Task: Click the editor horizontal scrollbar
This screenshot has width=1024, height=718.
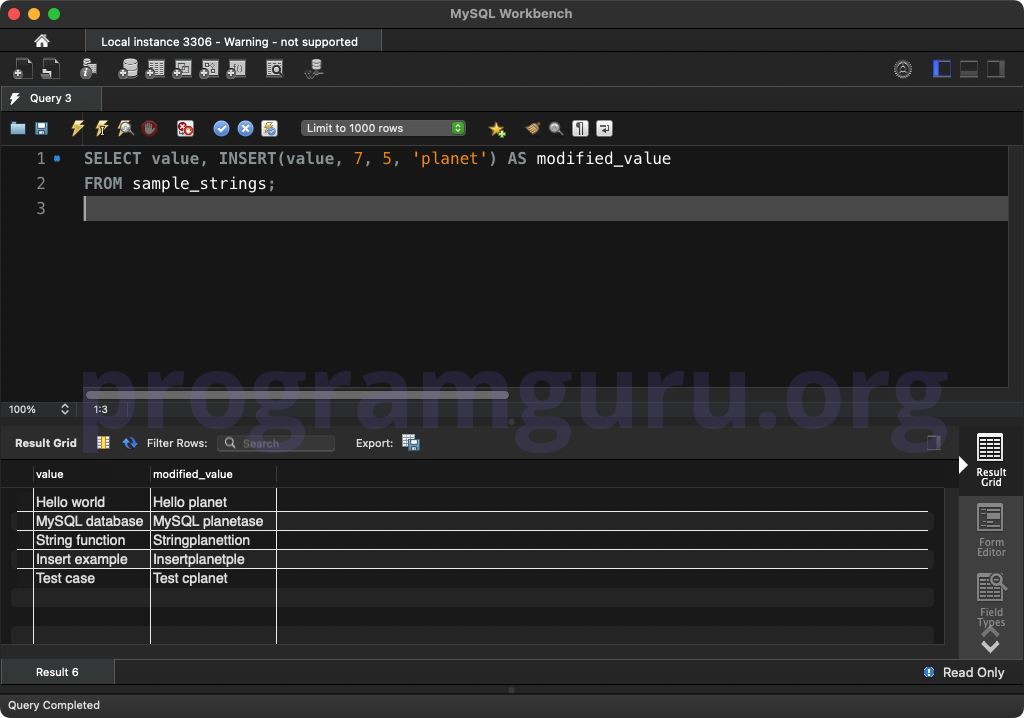Action: [x=297, y=395]
